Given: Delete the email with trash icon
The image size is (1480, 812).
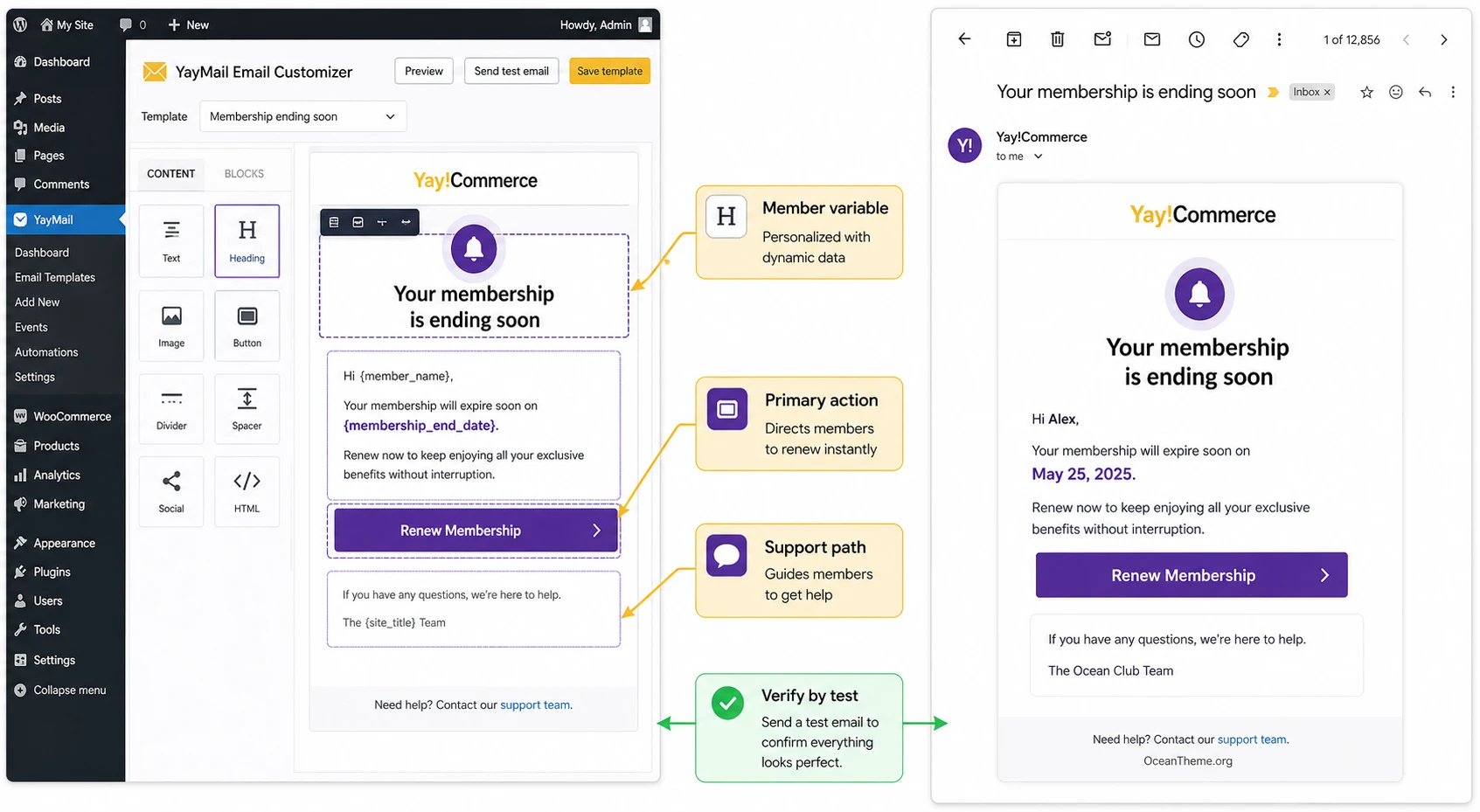Looking at the screenshot, I should click(x=1058, y=39).
